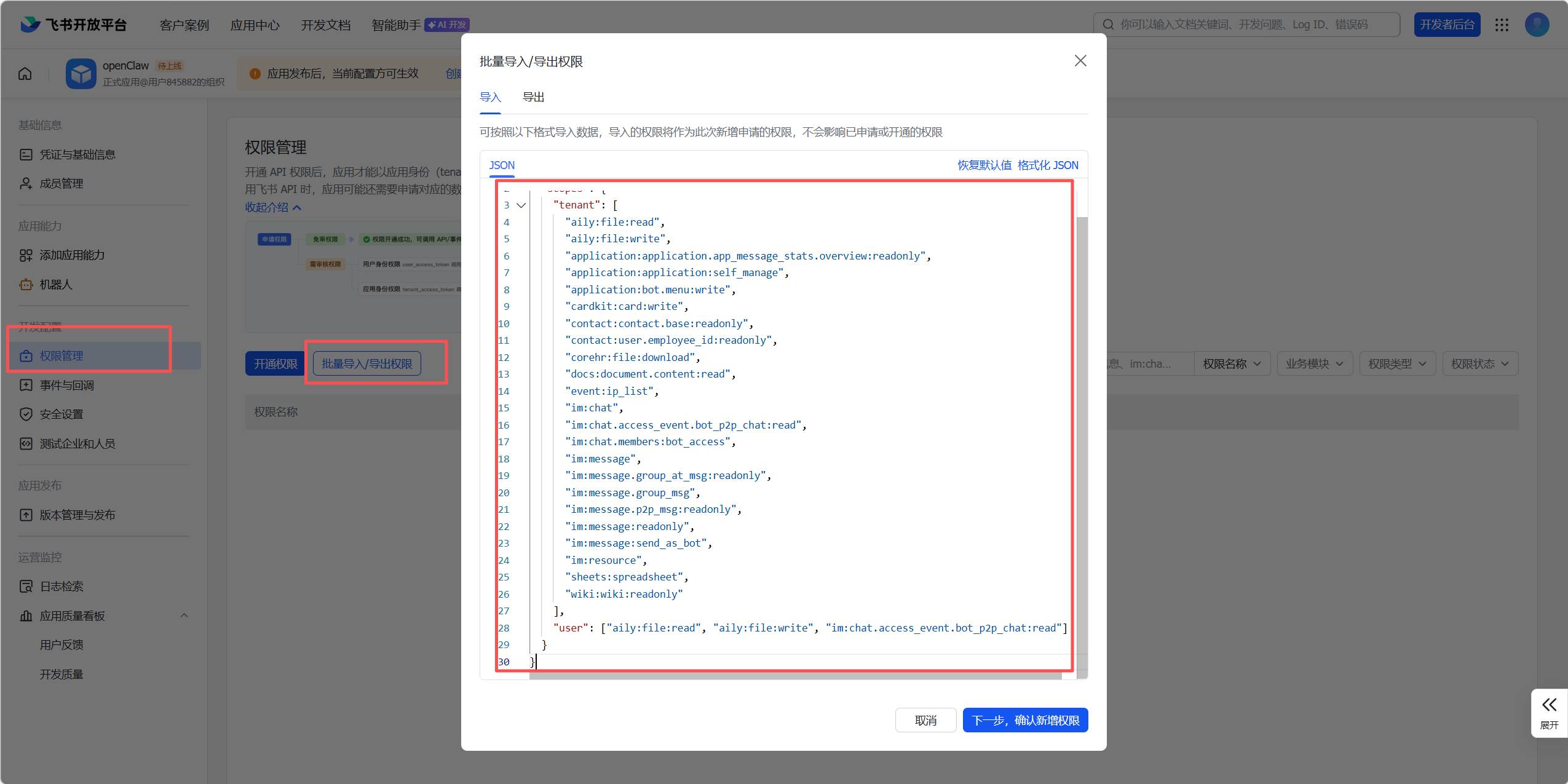The image size is (1568, 784).
Task: Go to 添加应用能力 sidebar entry
Action: coord(72,255)
